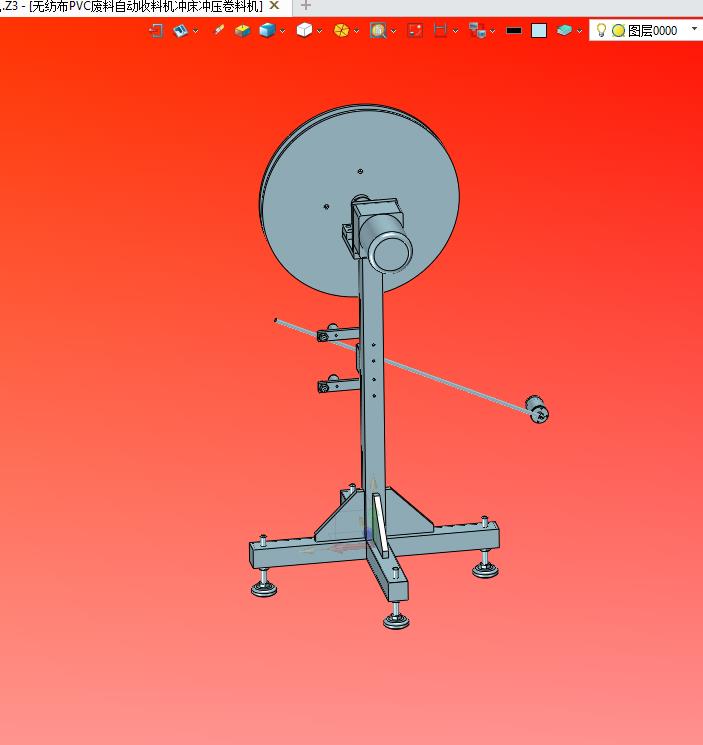Click the black line color swatch
703x745 pixels.
click(514, 30)
